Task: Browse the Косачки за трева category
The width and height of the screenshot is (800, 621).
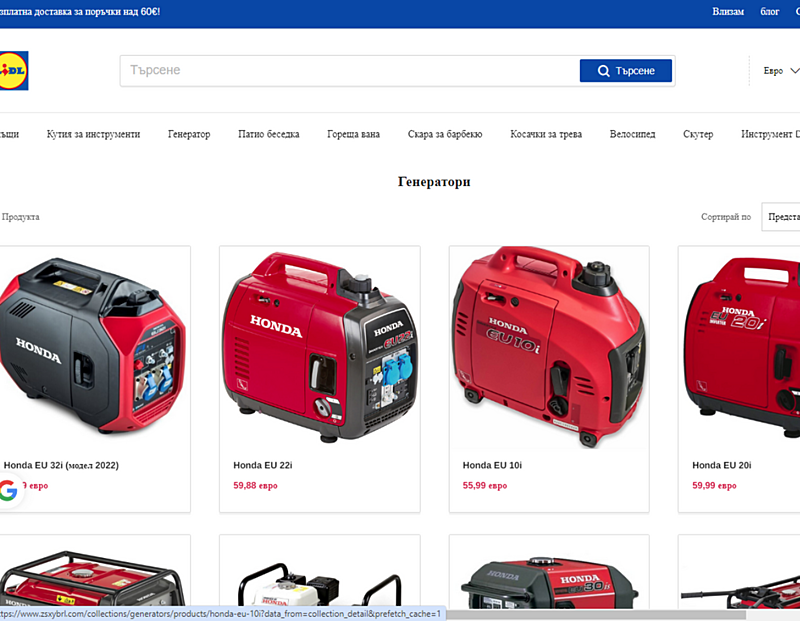Action: [x=545, y=133]
